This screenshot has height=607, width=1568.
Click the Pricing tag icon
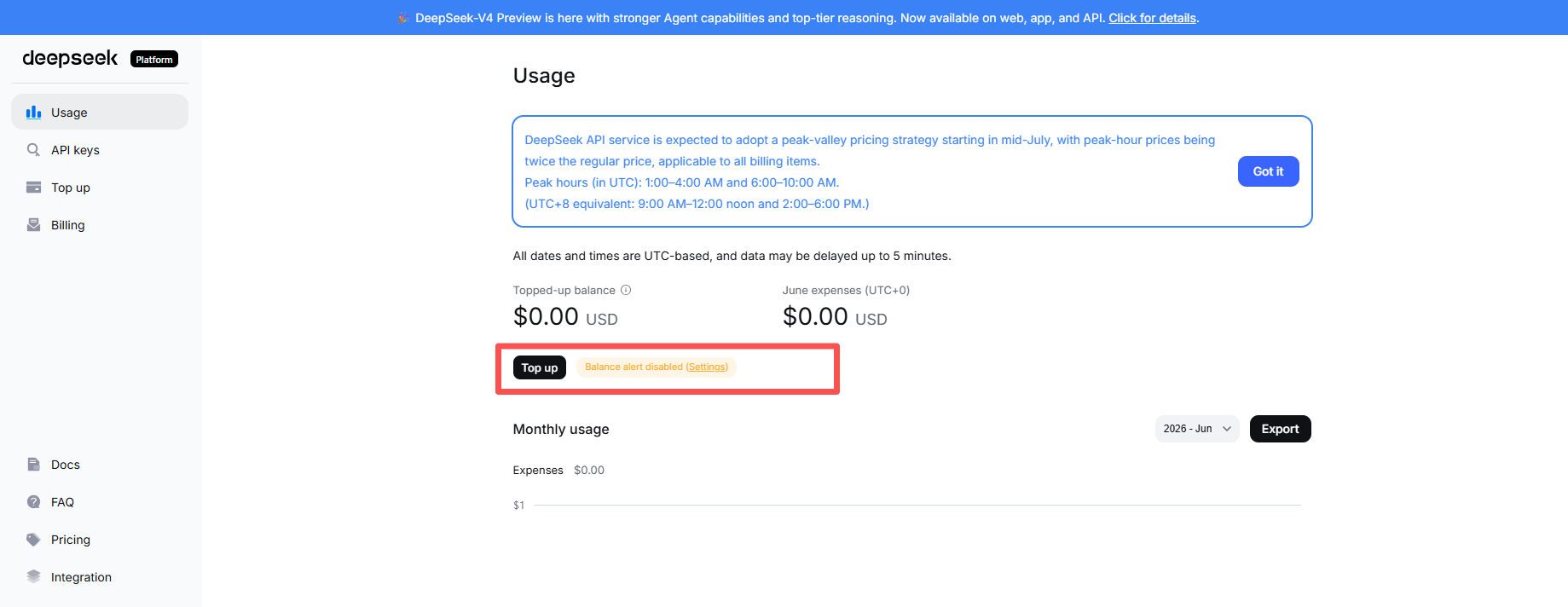34,540
